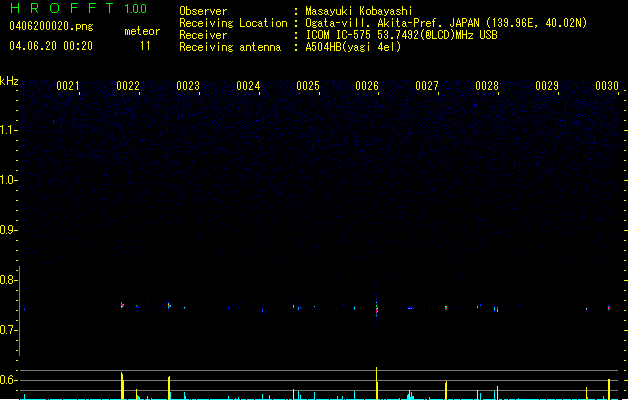Image resolution: width=629 pixels, height=400 pixels.
Task: Click the antenna A504HB(yagi 4el) text
Action: [x=353, y=47]
